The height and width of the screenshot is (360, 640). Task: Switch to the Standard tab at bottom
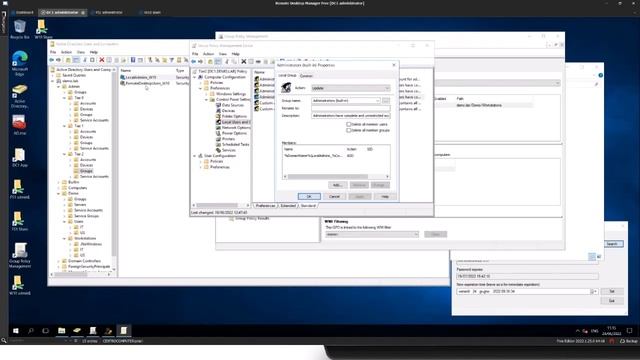[x=308, y=206]
